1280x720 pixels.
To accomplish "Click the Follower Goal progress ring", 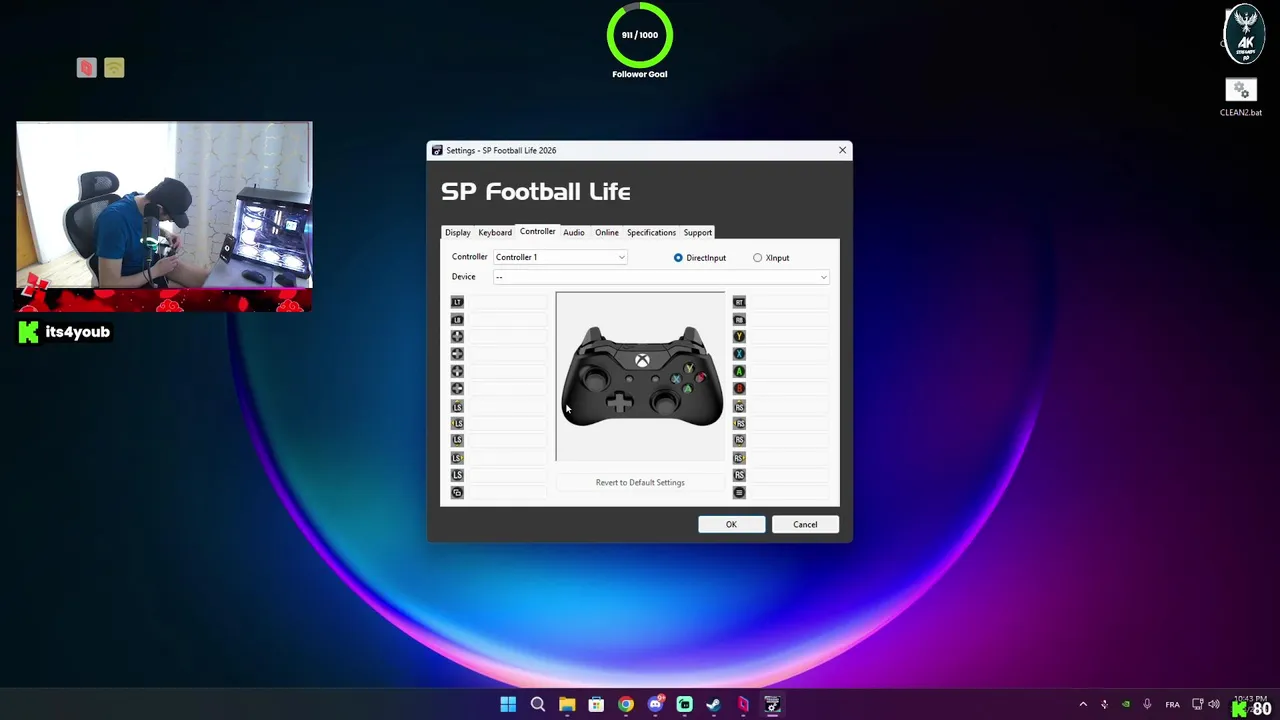I will [640, 35].
